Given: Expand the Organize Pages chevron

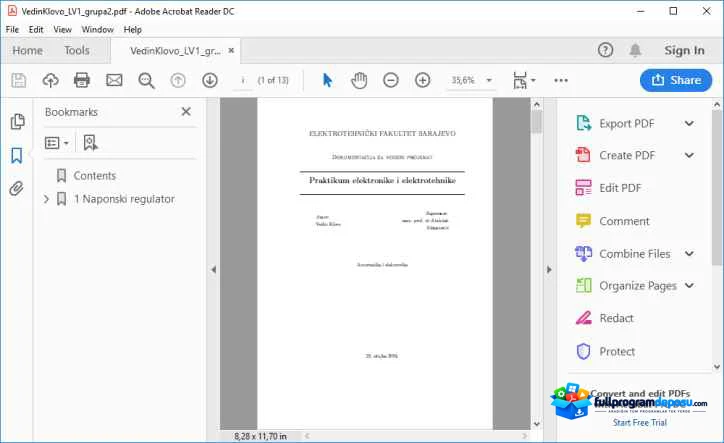Looking at the screenshot, I should (689, 285).
